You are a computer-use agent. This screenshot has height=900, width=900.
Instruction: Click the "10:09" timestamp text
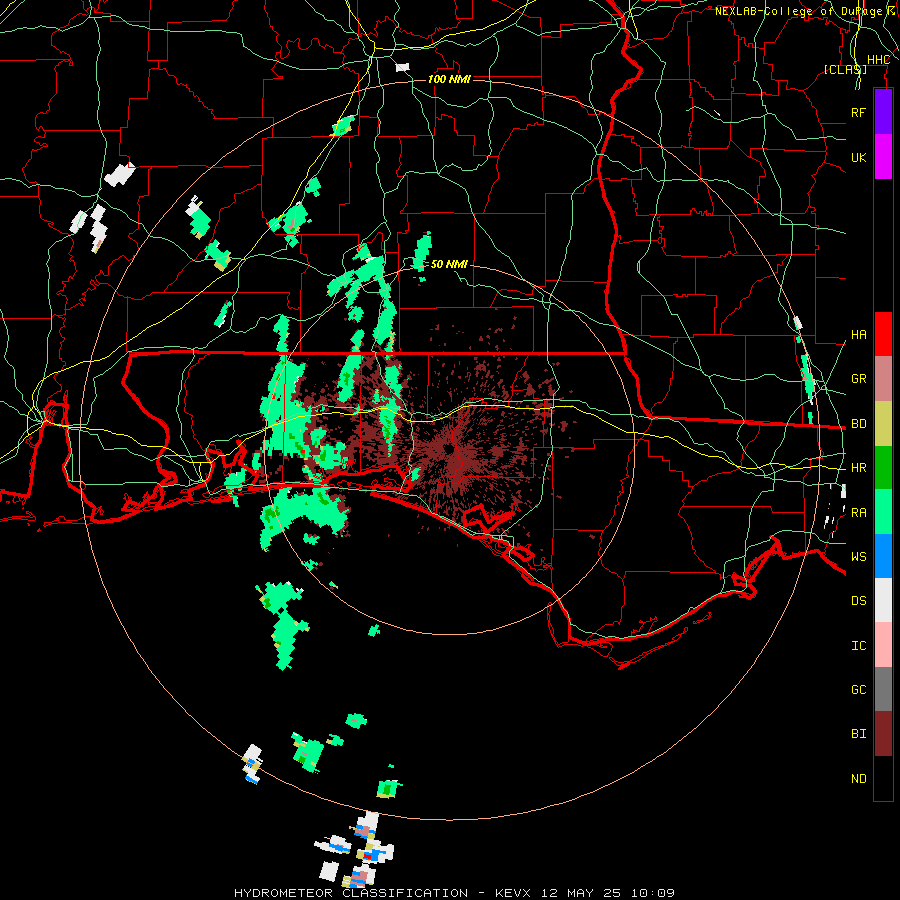pyautogui.click(x=653, y=893)
